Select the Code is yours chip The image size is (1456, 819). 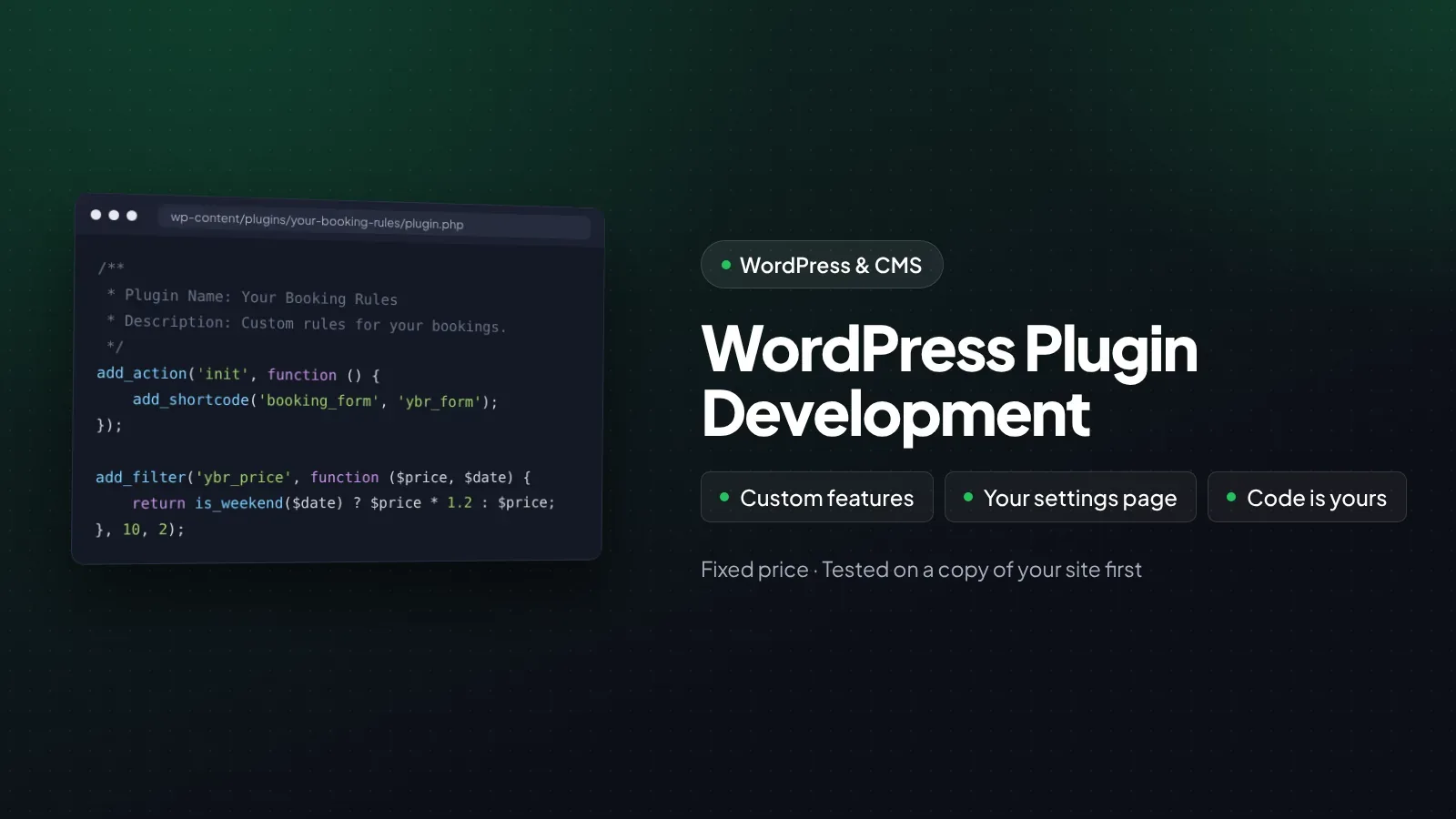[1307, 497]
